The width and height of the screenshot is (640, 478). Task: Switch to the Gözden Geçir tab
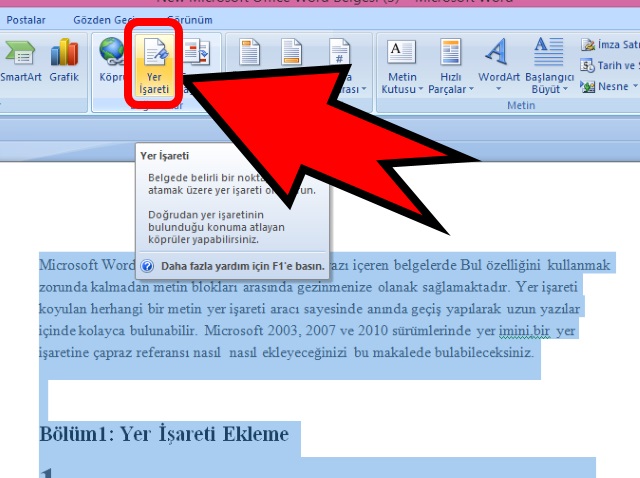(104, 20)
